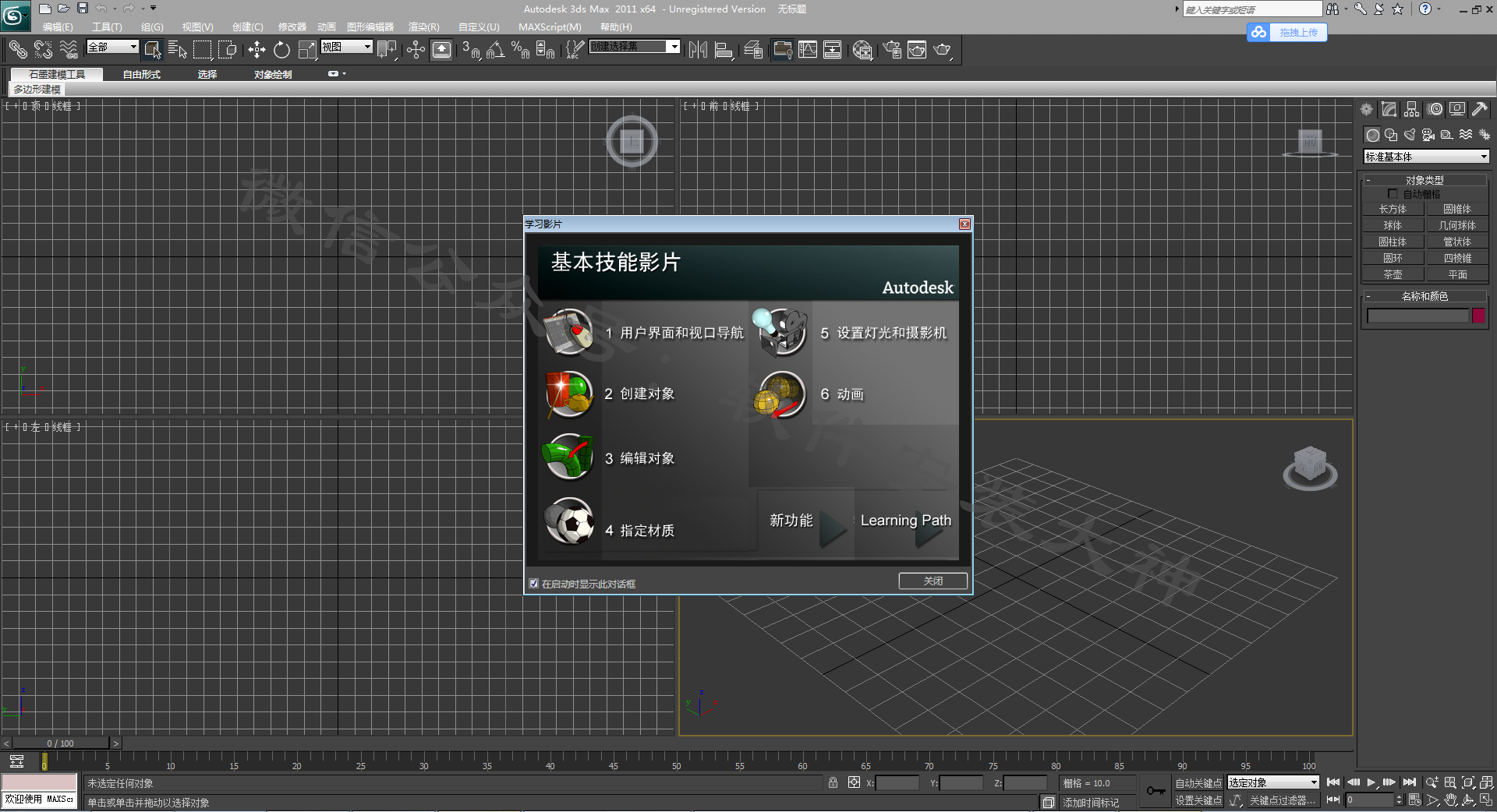Click the object color swatch

click(1478, 316)
